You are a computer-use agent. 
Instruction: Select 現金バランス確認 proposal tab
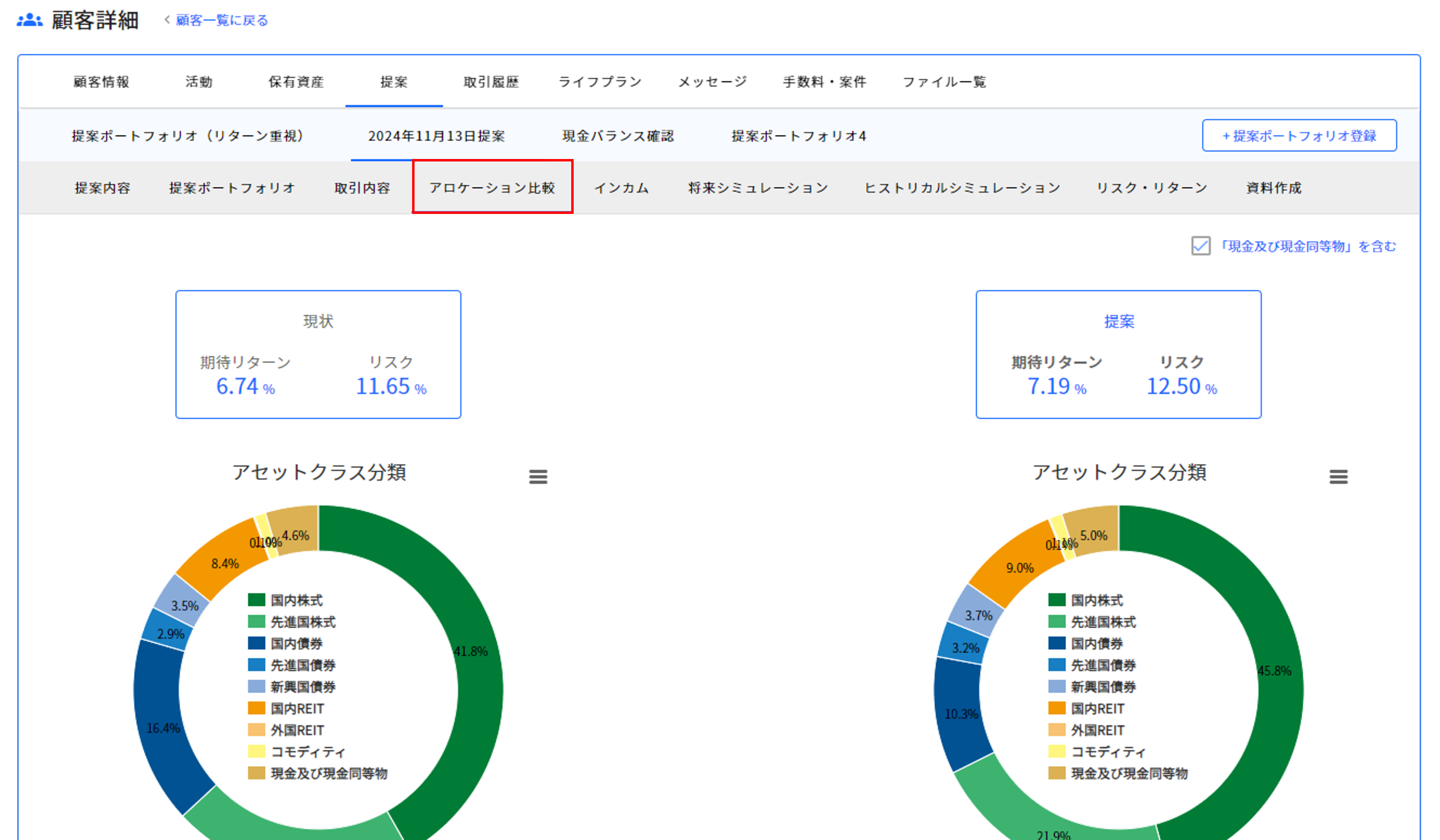618,136
